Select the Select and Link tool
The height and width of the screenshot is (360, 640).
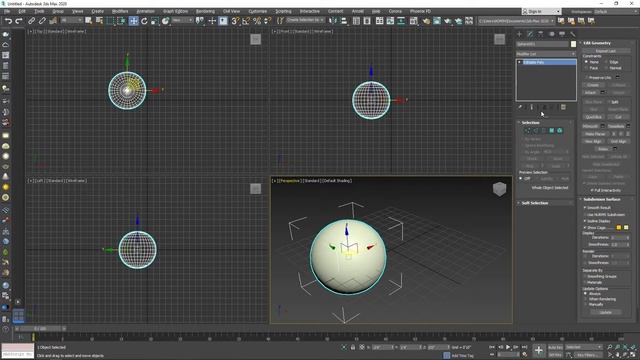(32, 21)
